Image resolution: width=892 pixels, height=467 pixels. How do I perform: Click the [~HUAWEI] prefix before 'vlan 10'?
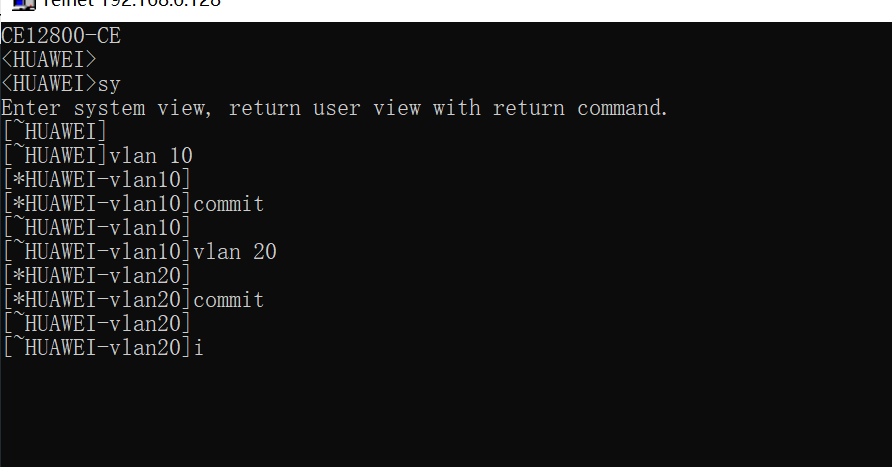point(55,156)
